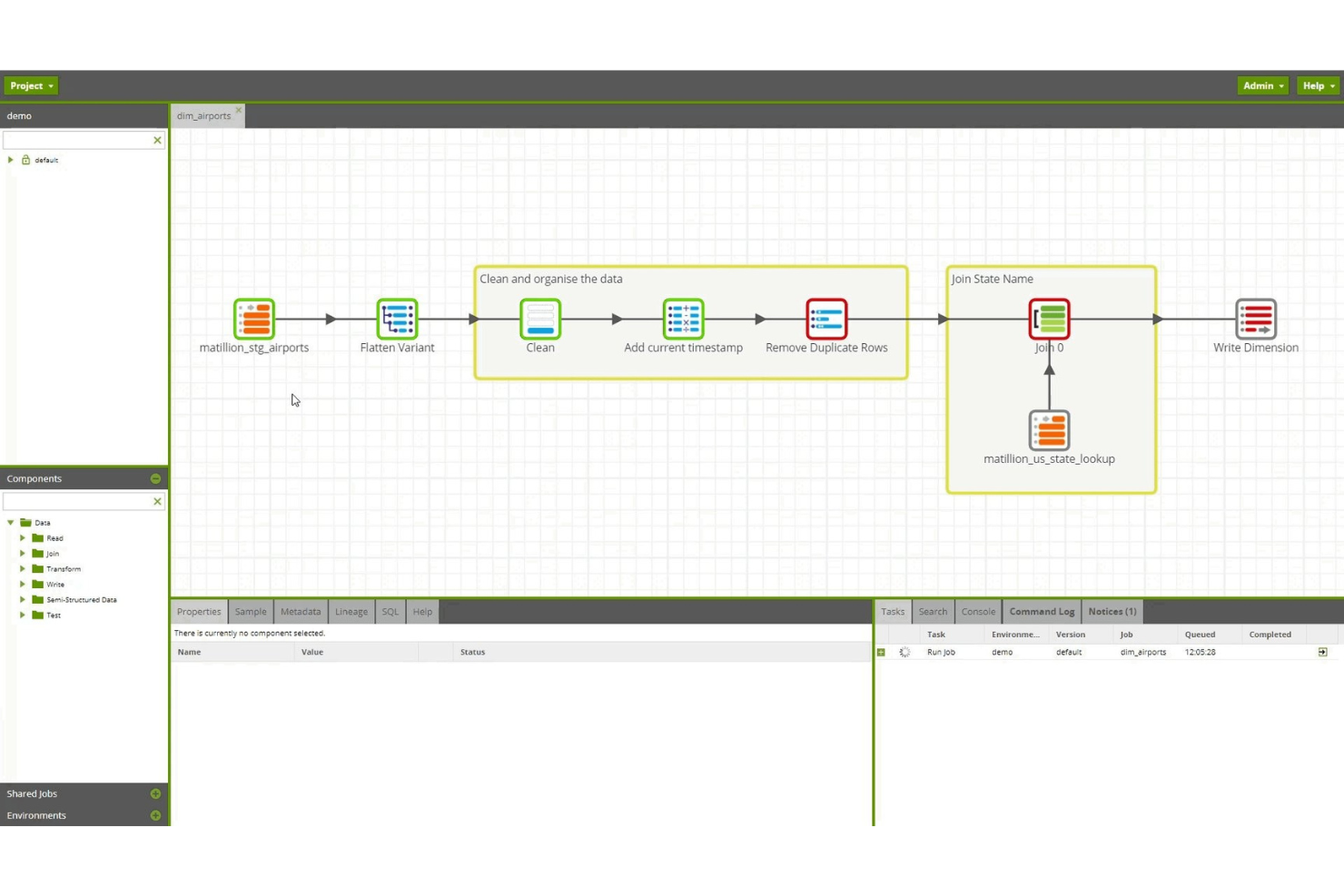Expand the Shared Jobs panel
The width and height of the screenshot is (1344, 896).
tap(155, 793)
